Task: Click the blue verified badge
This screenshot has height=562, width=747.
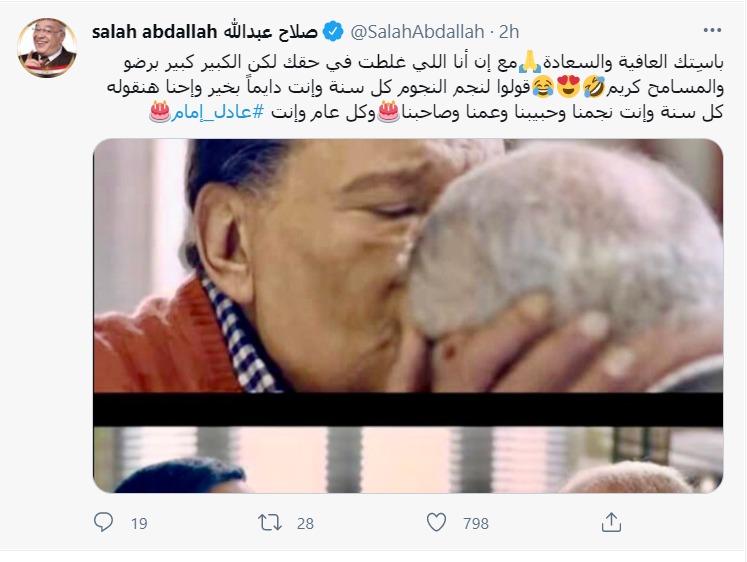Action: [333, 31]
